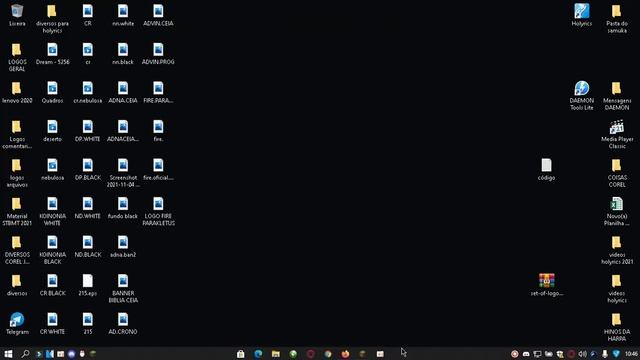The width and height of the screenshot is (640, 360).
Task: Select the COISAS COREL folder
Action: [x=617, y=173]
